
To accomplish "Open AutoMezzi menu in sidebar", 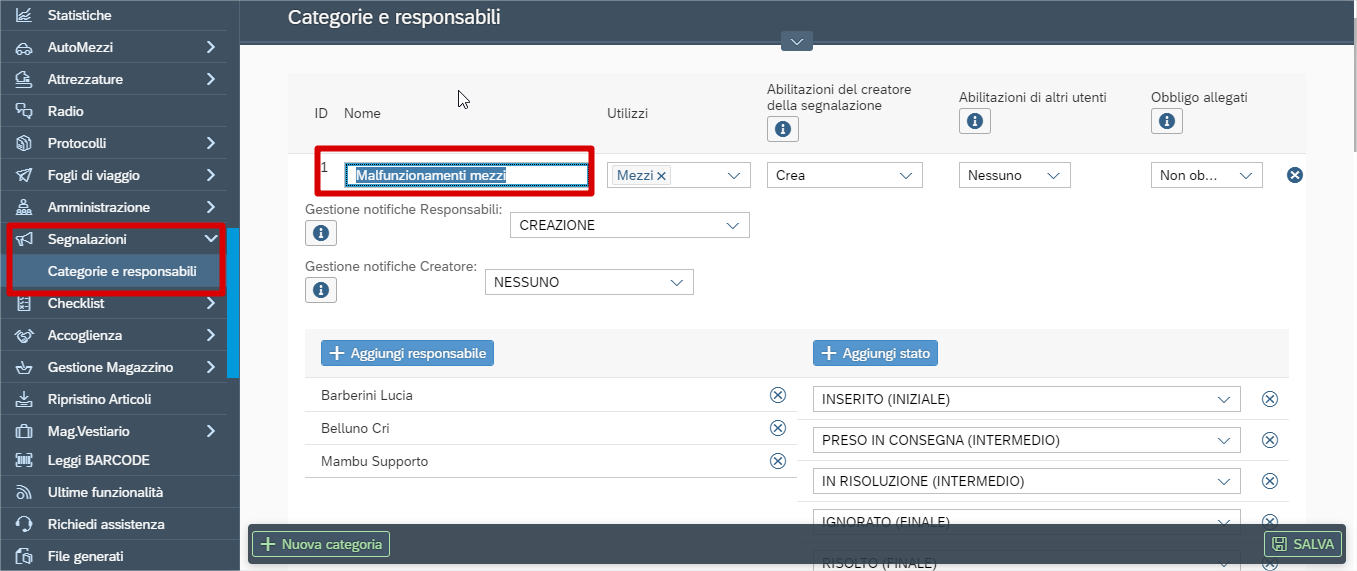I will click(x=120, y=47).
